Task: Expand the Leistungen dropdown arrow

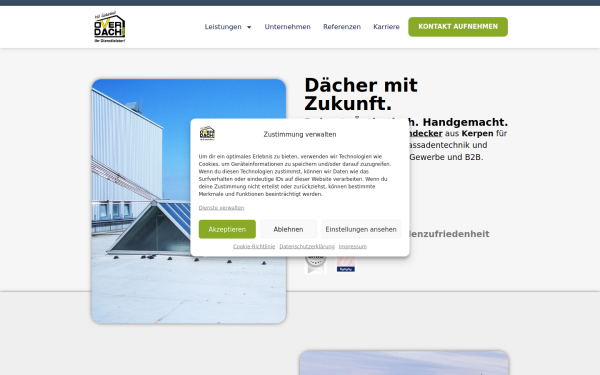Action: point(249,27)
